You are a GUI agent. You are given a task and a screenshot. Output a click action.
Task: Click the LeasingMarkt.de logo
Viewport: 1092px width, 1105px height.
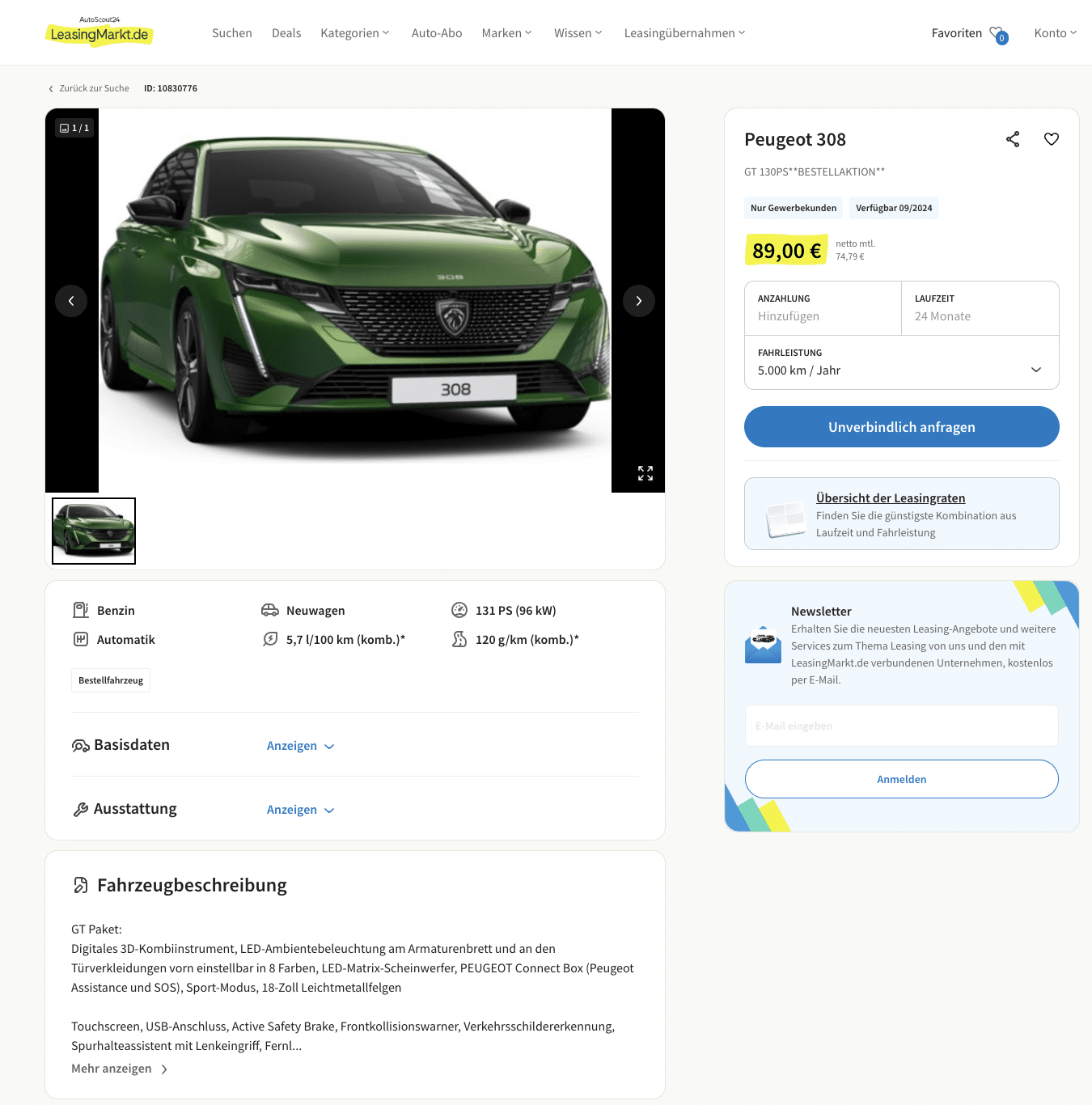point(99,32)
